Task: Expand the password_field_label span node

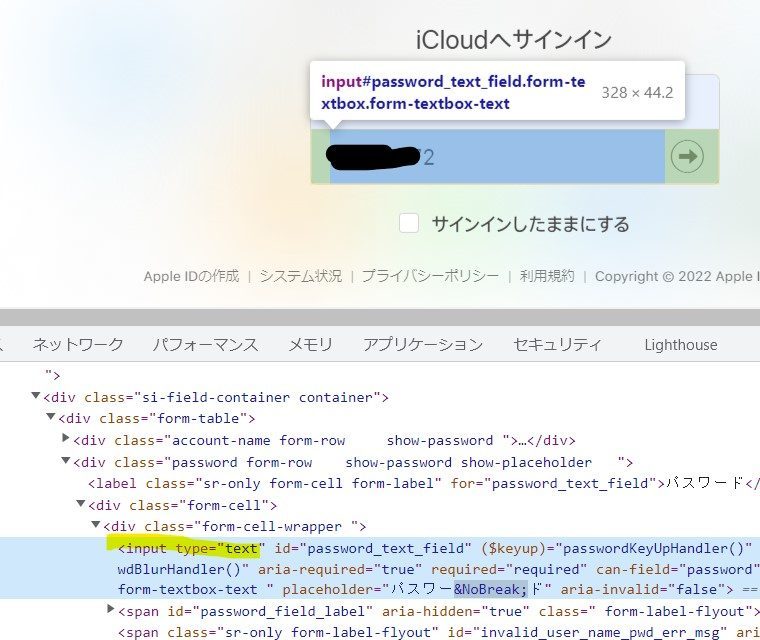Action: click(111, 608)
